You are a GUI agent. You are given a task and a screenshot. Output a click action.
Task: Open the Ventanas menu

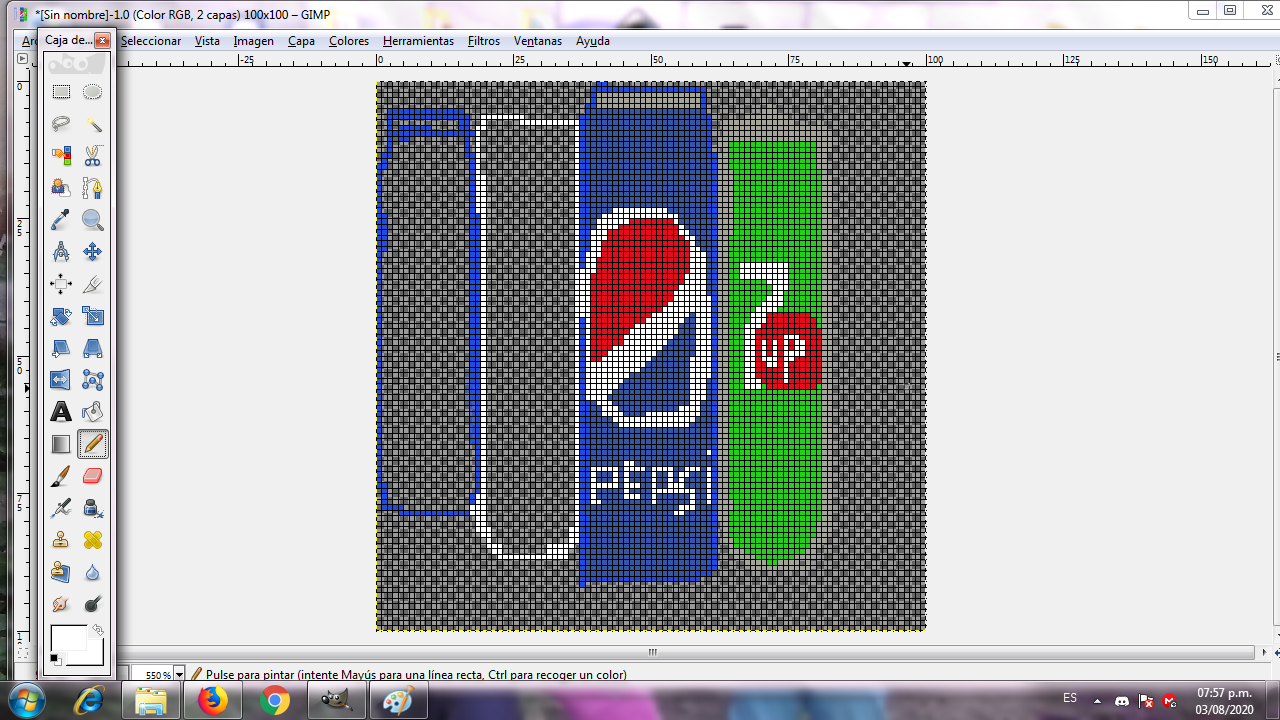538,41
